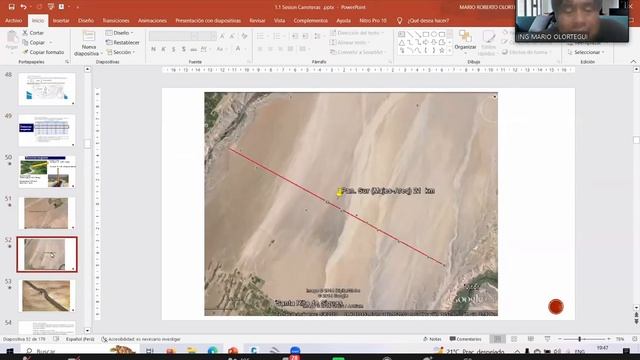
Task: Switch to Normal view icon
Action: point(498,339)
